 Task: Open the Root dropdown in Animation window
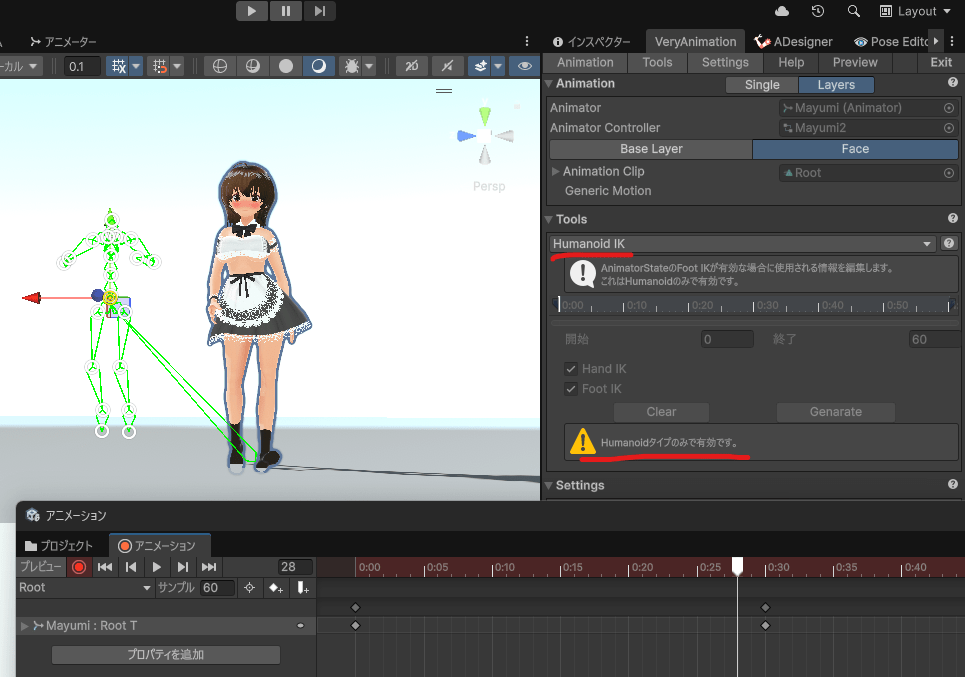click(x=85, y=587)
